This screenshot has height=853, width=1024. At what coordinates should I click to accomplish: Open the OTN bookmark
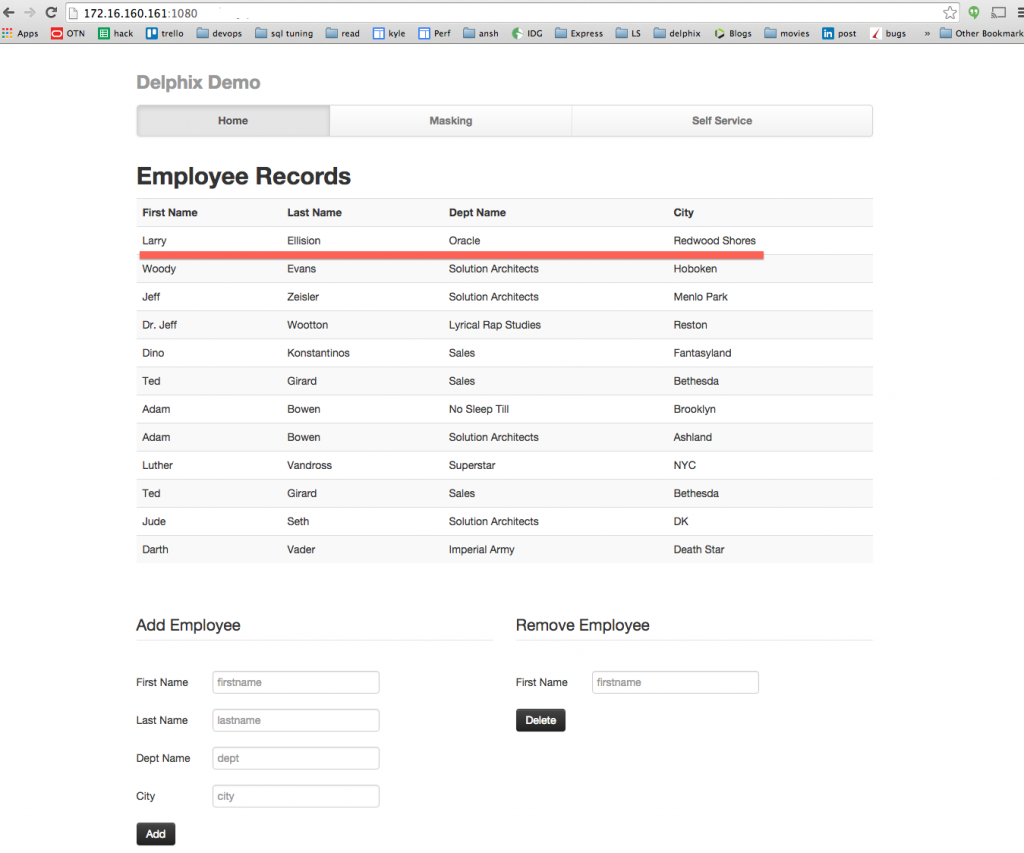68,33
